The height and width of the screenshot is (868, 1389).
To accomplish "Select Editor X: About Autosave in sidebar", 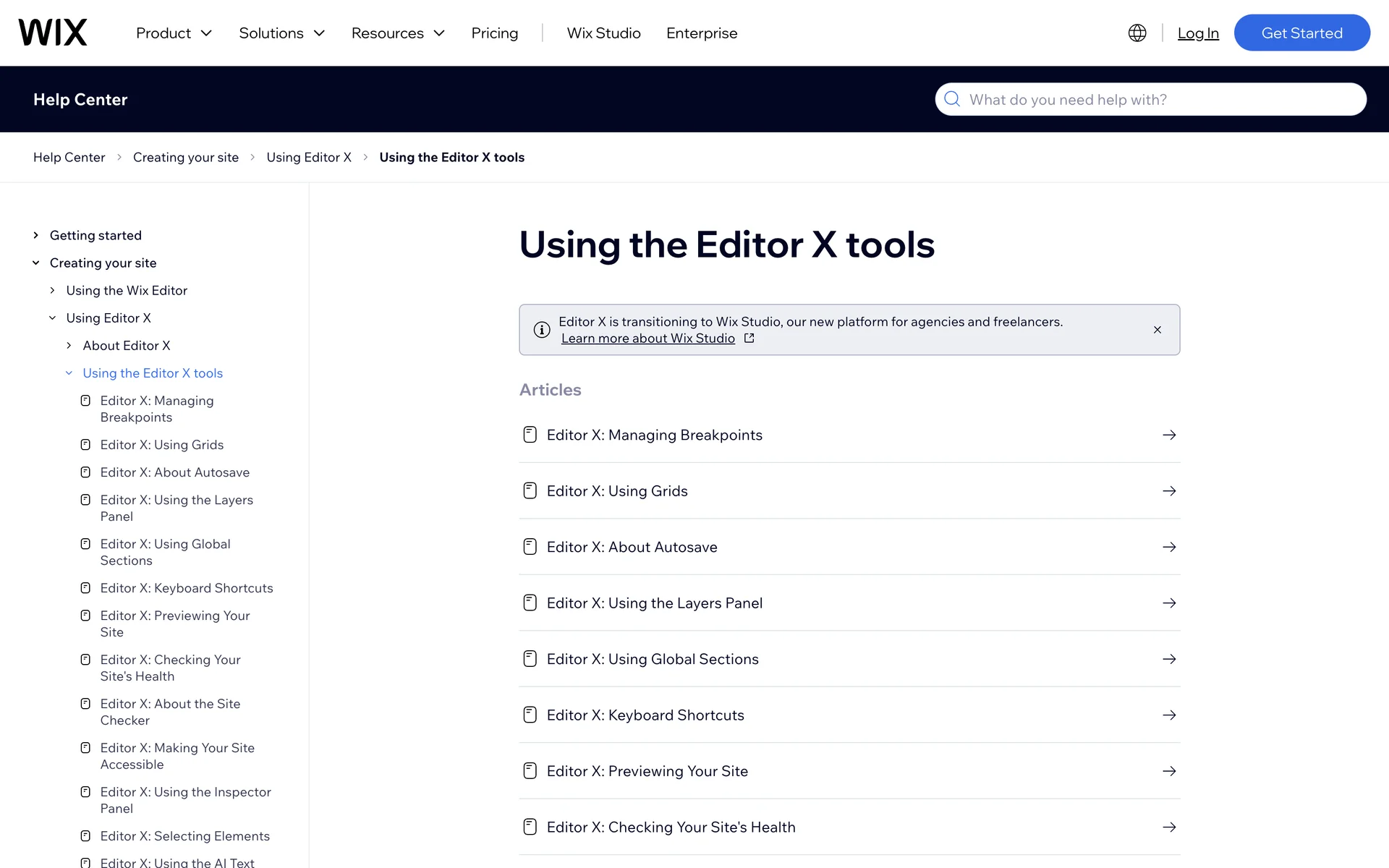I will (174, 472).
